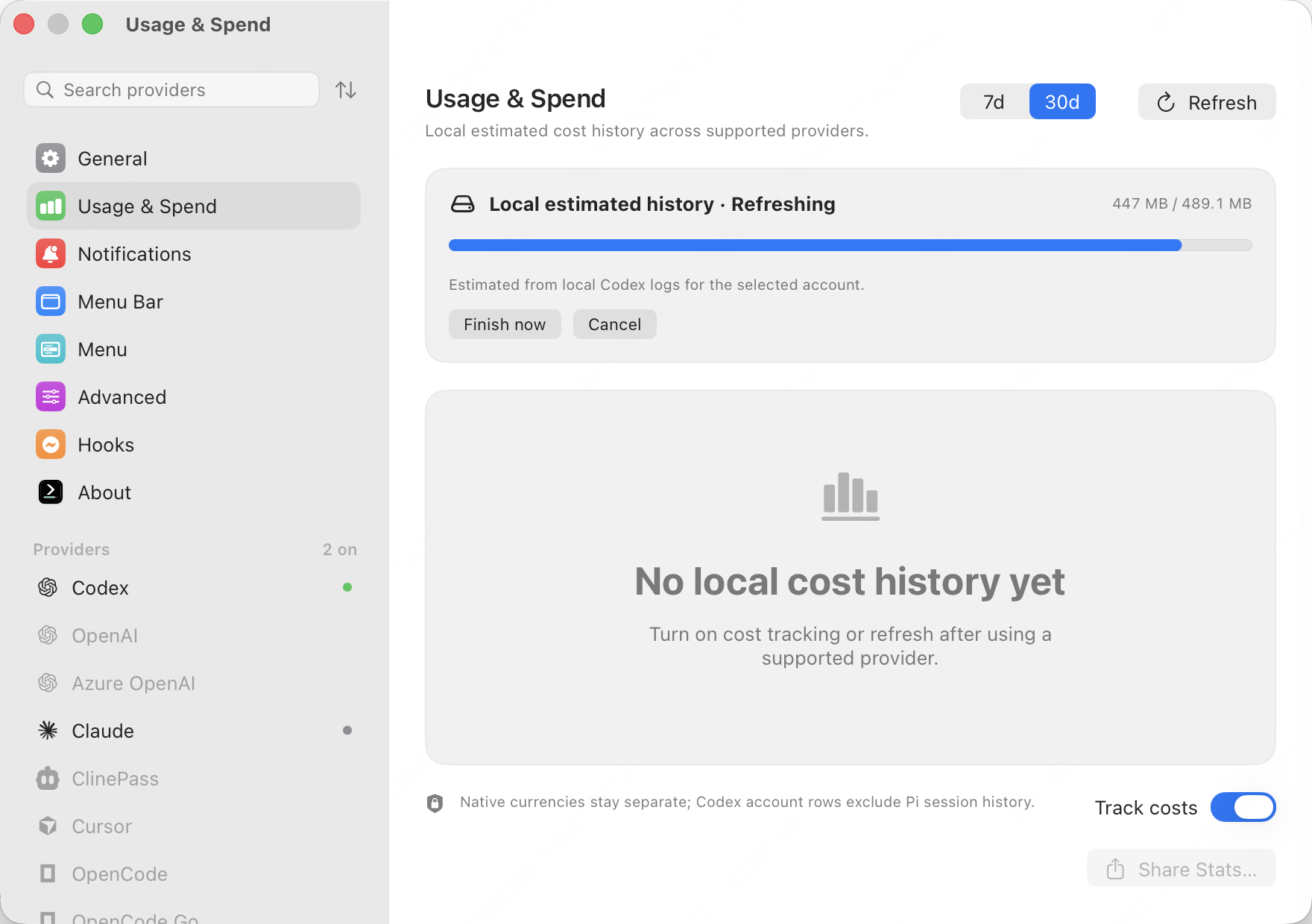Image resolution: width=1312 pixels, height=924 pixels.
Task: Click the Search providers field
Action: pos(171,90)
